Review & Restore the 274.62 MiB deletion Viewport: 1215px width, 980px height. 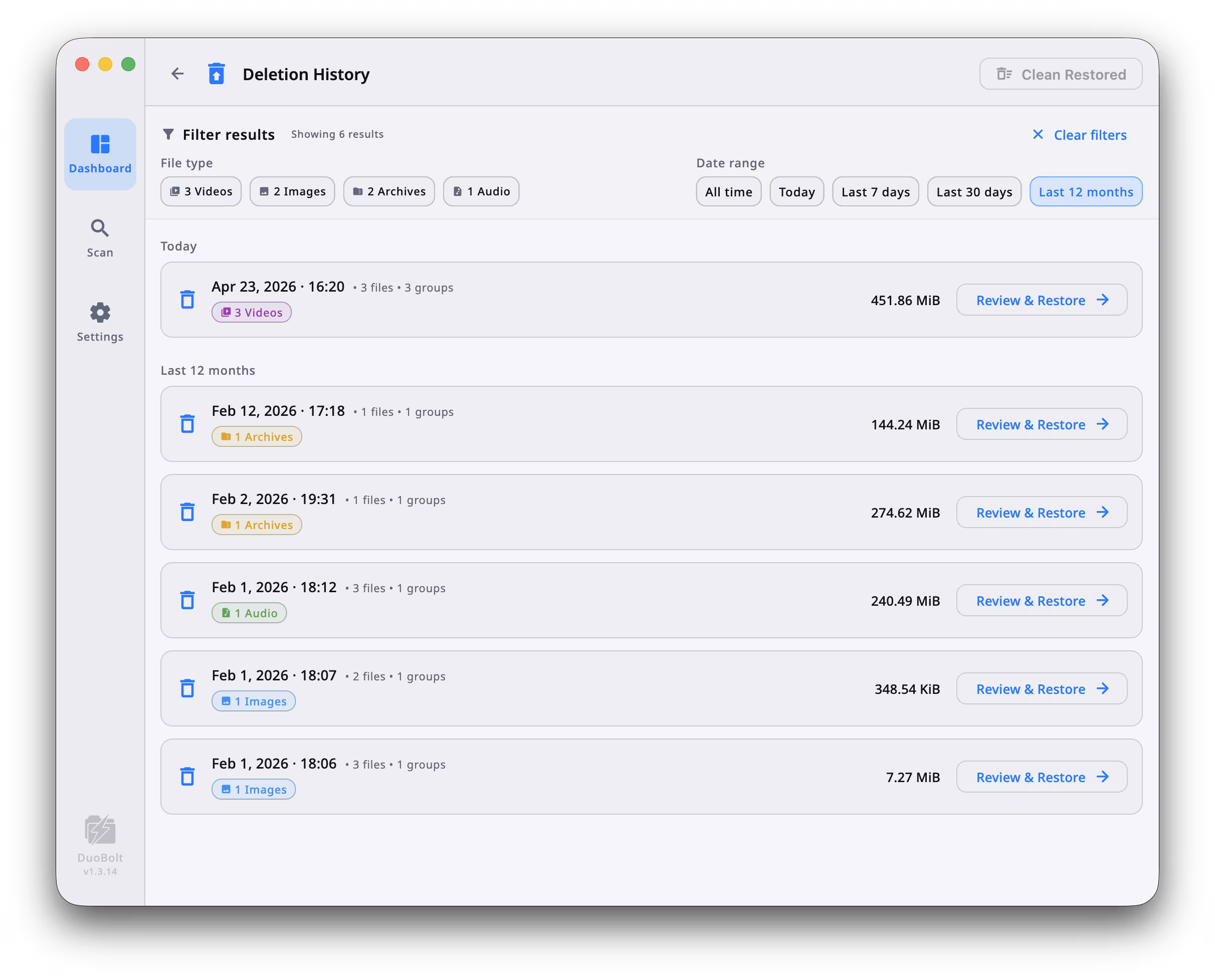(x=1041, y=512)
